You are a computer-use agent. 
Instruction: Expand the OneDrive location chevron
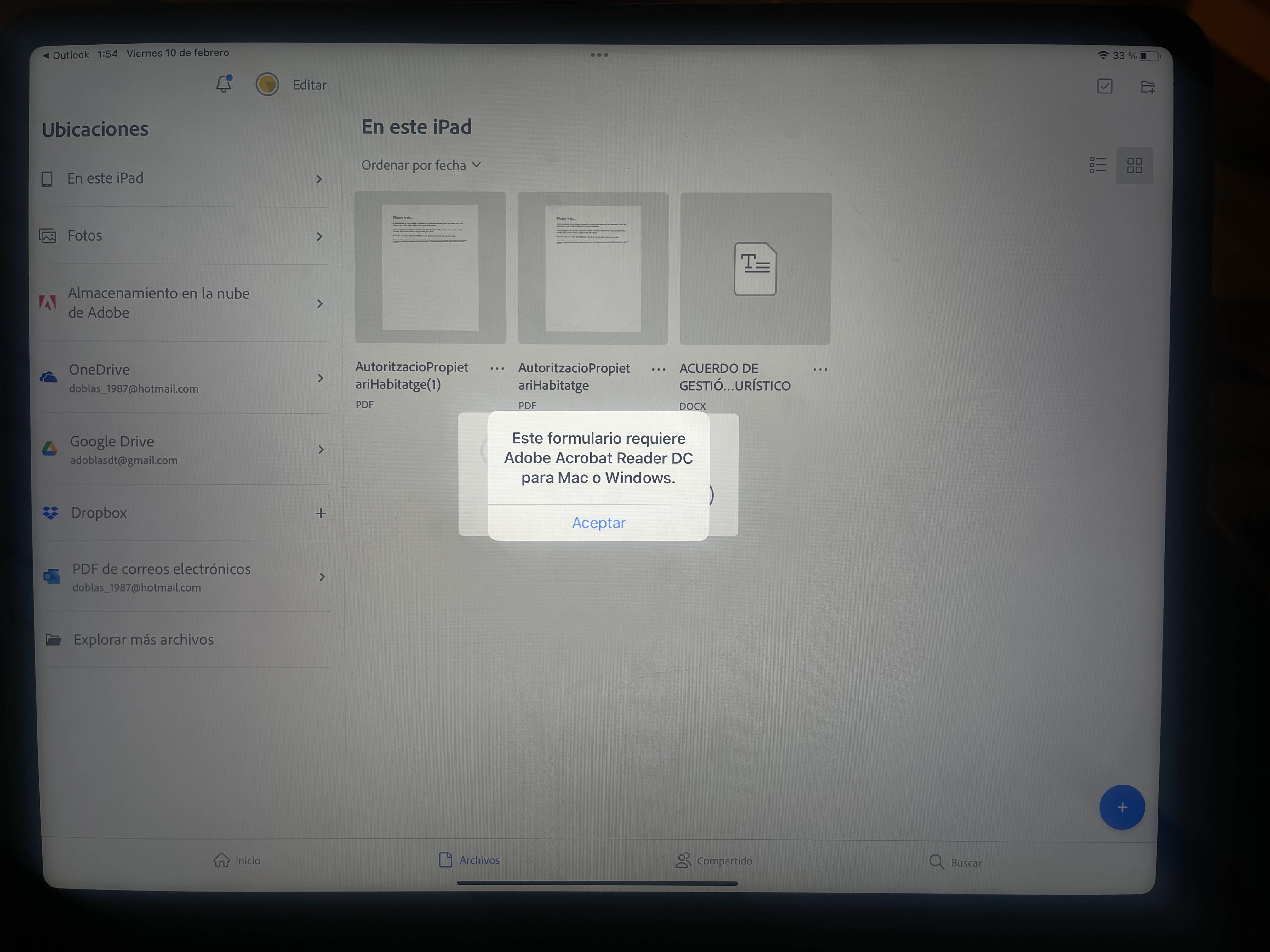click(x=320, y=377)
